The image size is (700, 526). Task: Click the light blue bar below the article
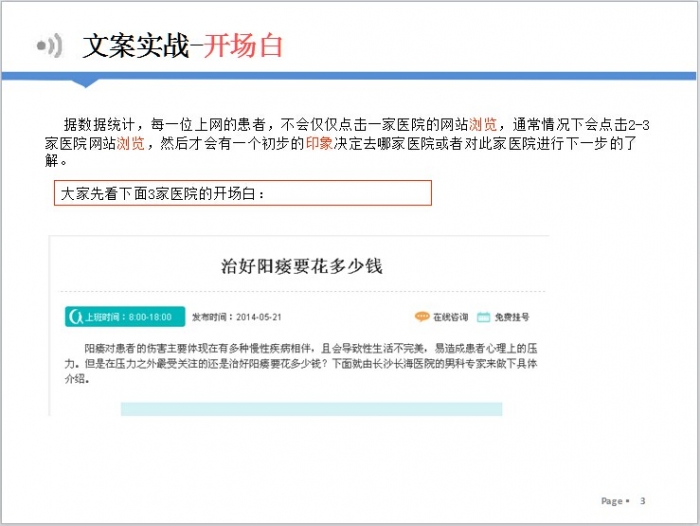click(311, 409)
